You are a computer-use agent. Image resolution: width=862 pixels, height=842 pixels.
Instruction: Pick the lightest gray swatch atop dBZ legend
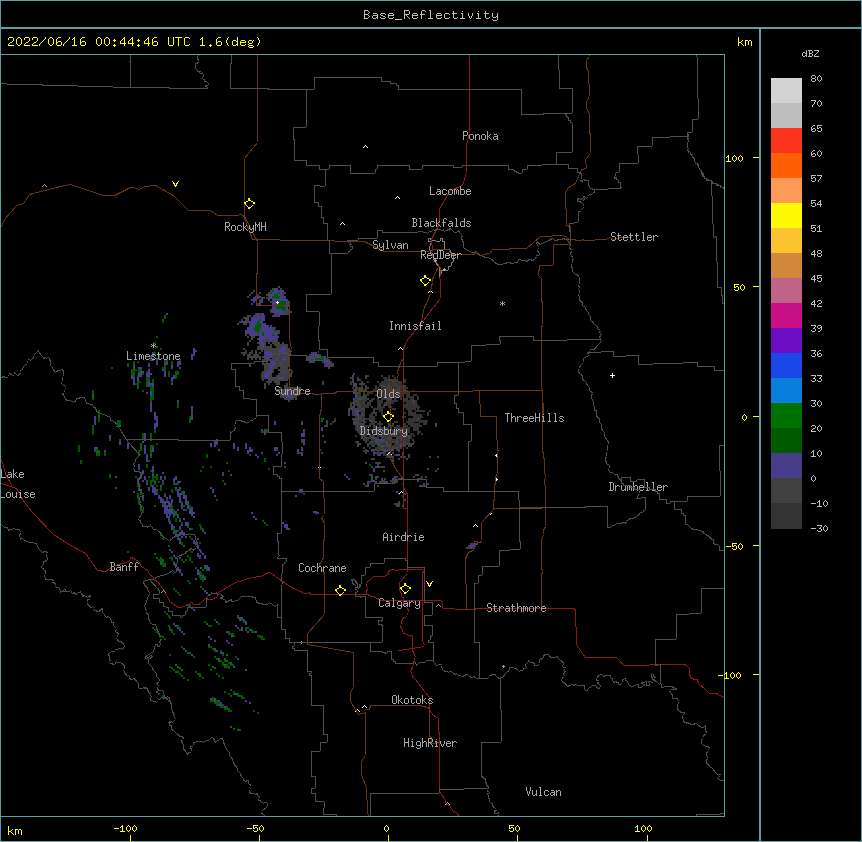pos(786,91)
